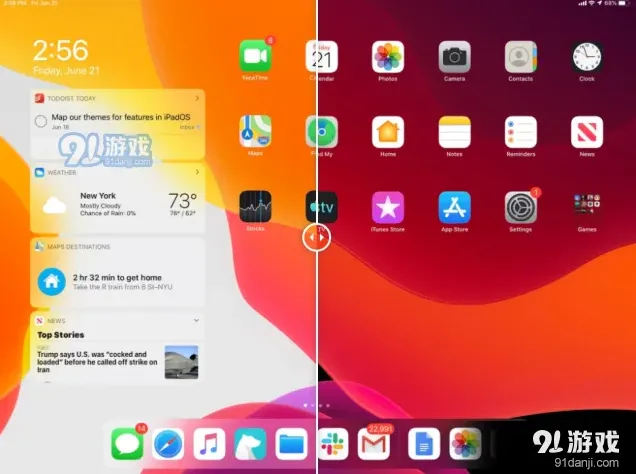Collapse the News widget chevron
This screenshot has height=474, width=636.
[196, 320]
